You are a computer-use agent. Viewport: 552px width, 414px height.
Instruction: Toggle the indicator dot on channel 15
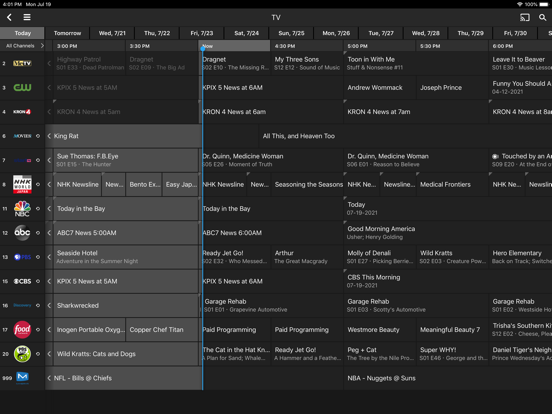pos(38,281)
